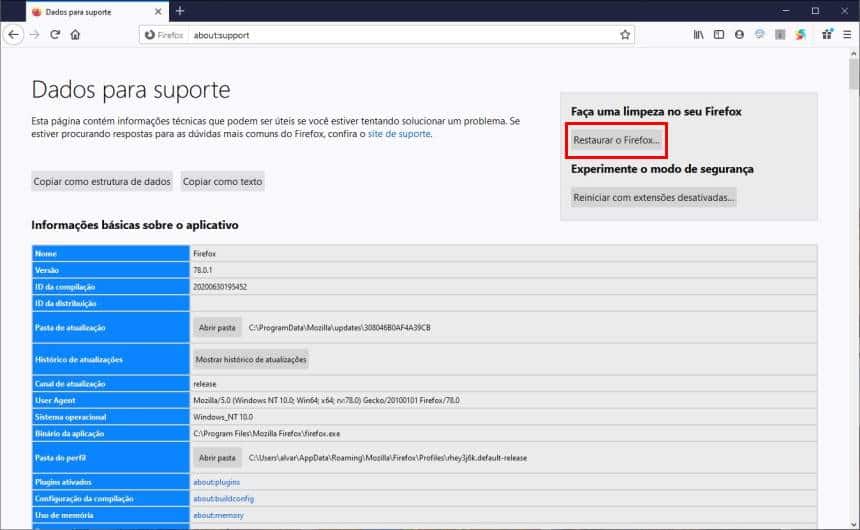This screenshot has height=530, width=860.
Task: Click Restaurar o Firefox button
Action: [616, 140]
